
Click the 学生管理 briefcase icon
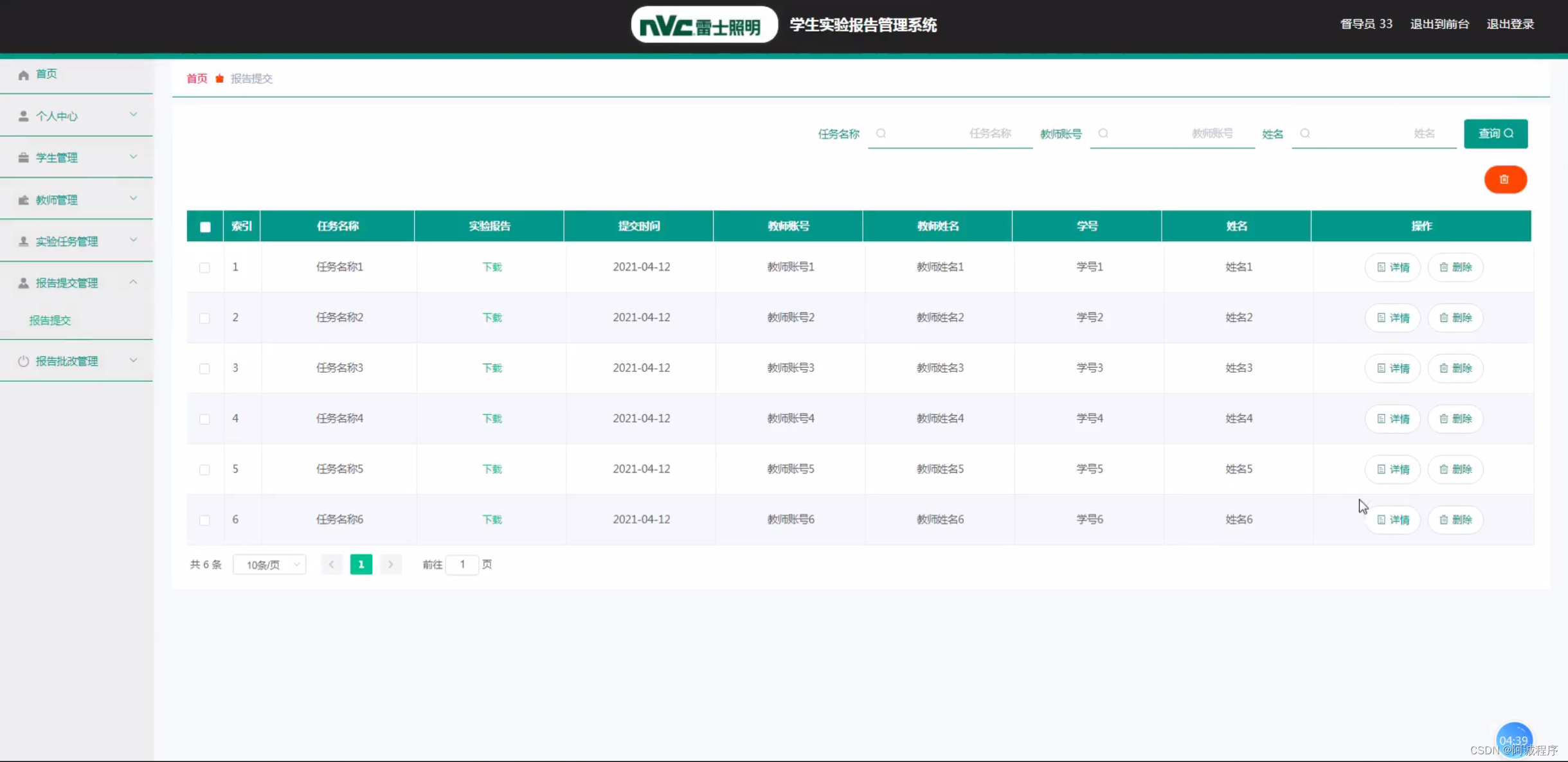coord(24,158)
